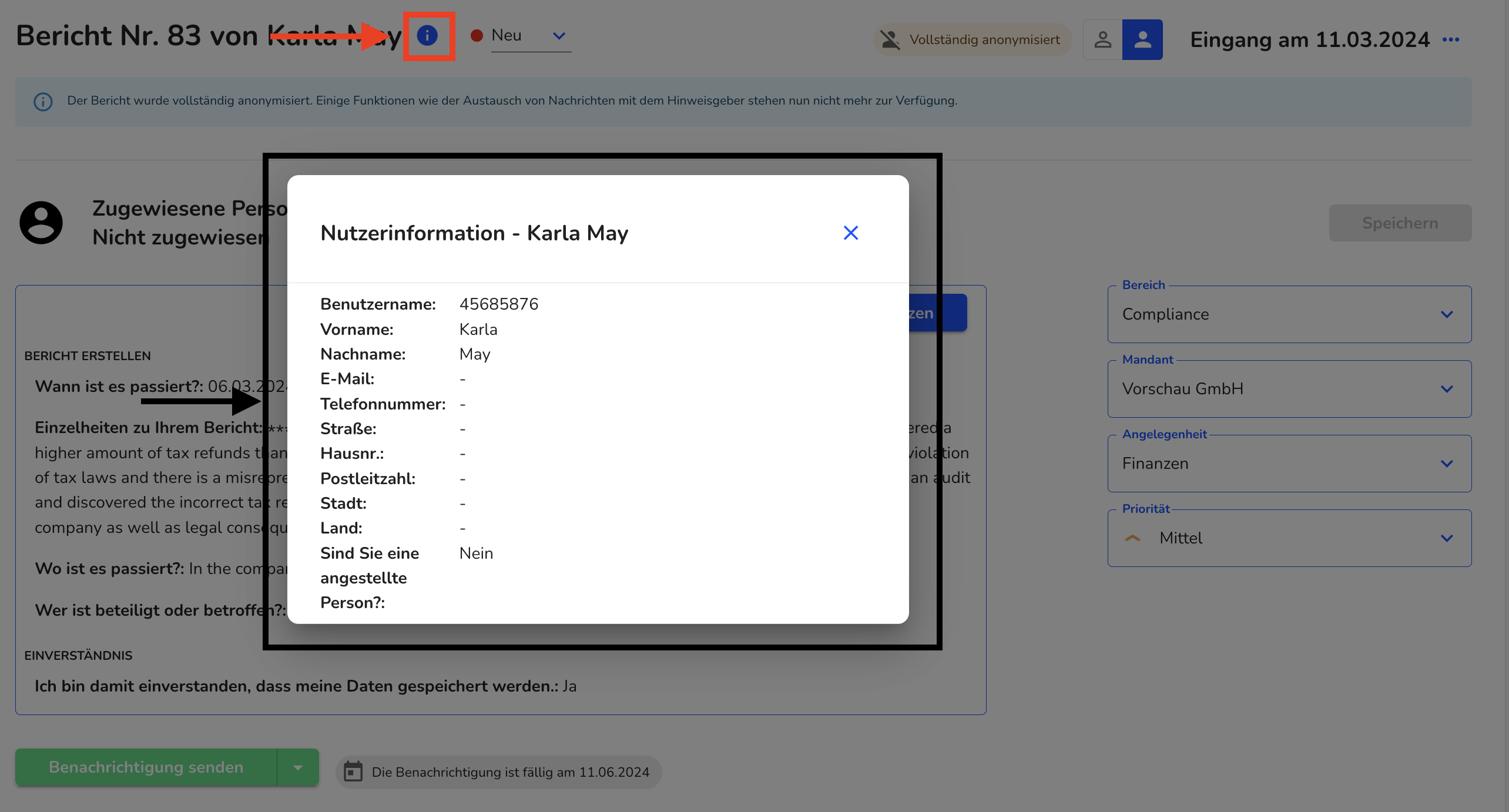
Task: Click the Vollständig anonymisiert badge
Action: tap(972, 39)
